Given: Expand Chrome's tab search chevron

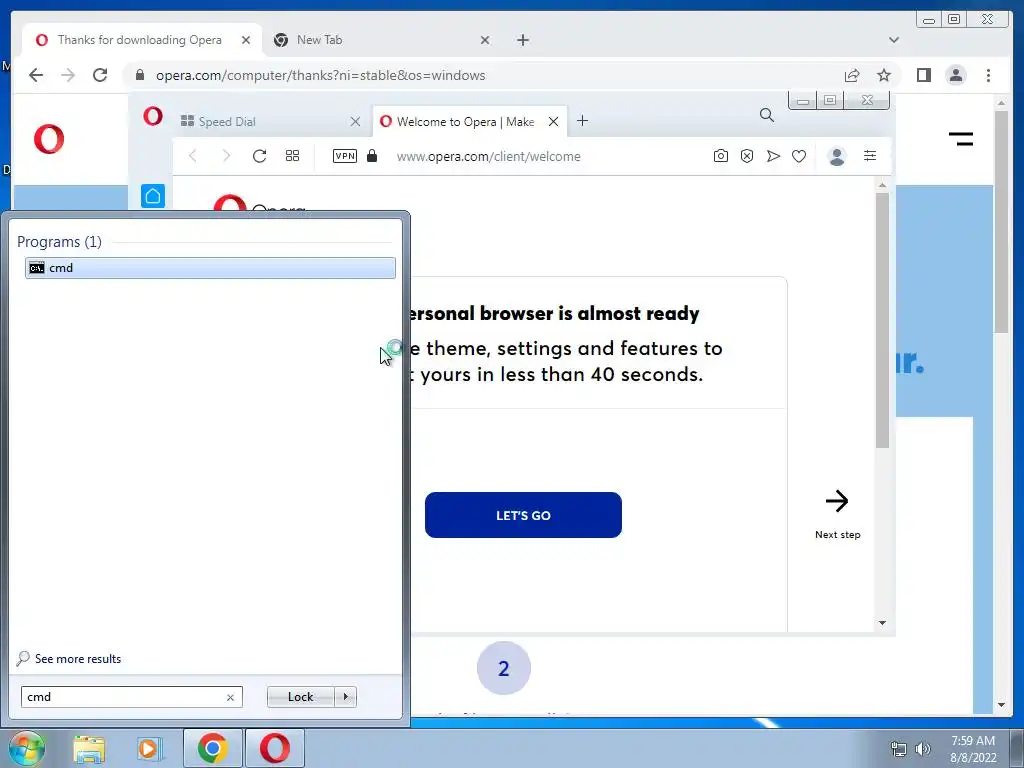Looking at the screenshot, I should pyautogui.click(x=894, y=40).
